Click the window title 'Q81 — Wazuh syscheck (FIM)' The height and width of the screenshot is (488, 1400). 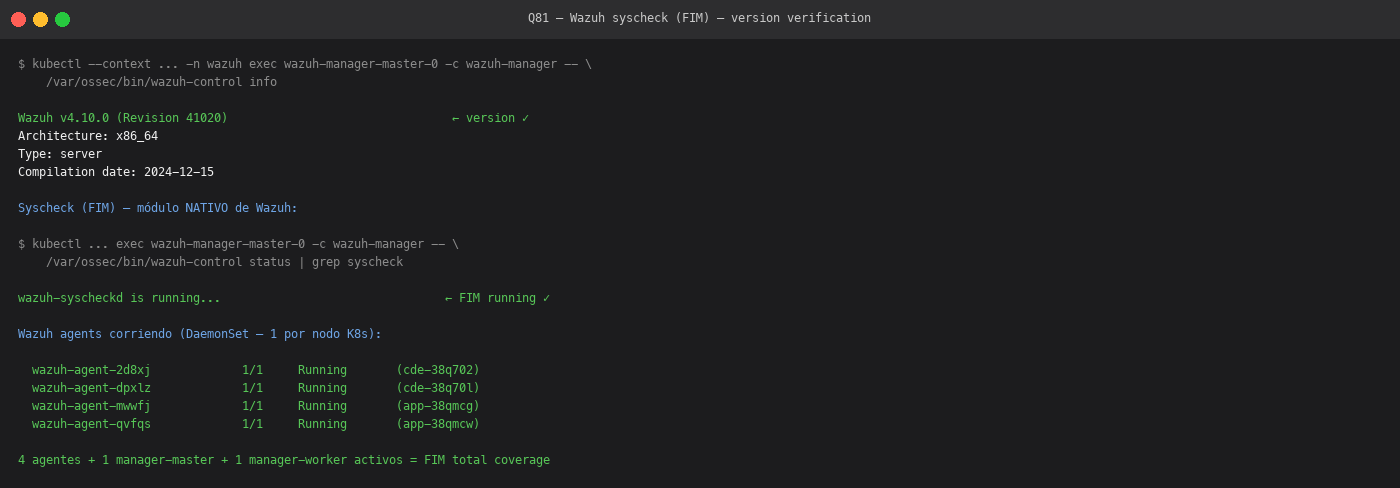699,18
